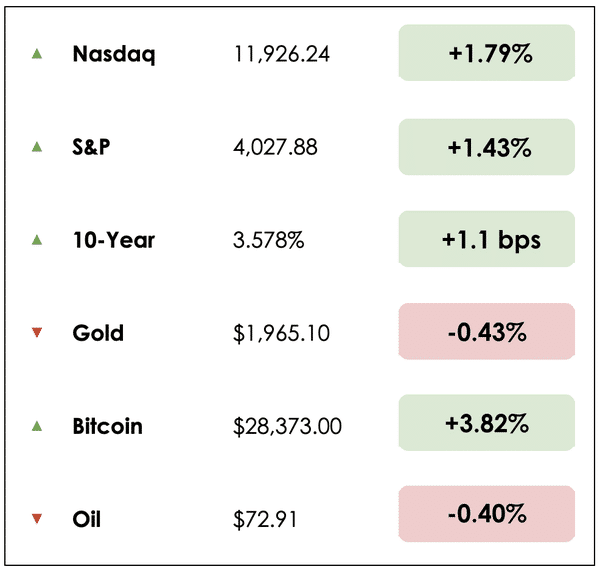
Task: Open the 10-Year row label
Action: tap(114, 240)
